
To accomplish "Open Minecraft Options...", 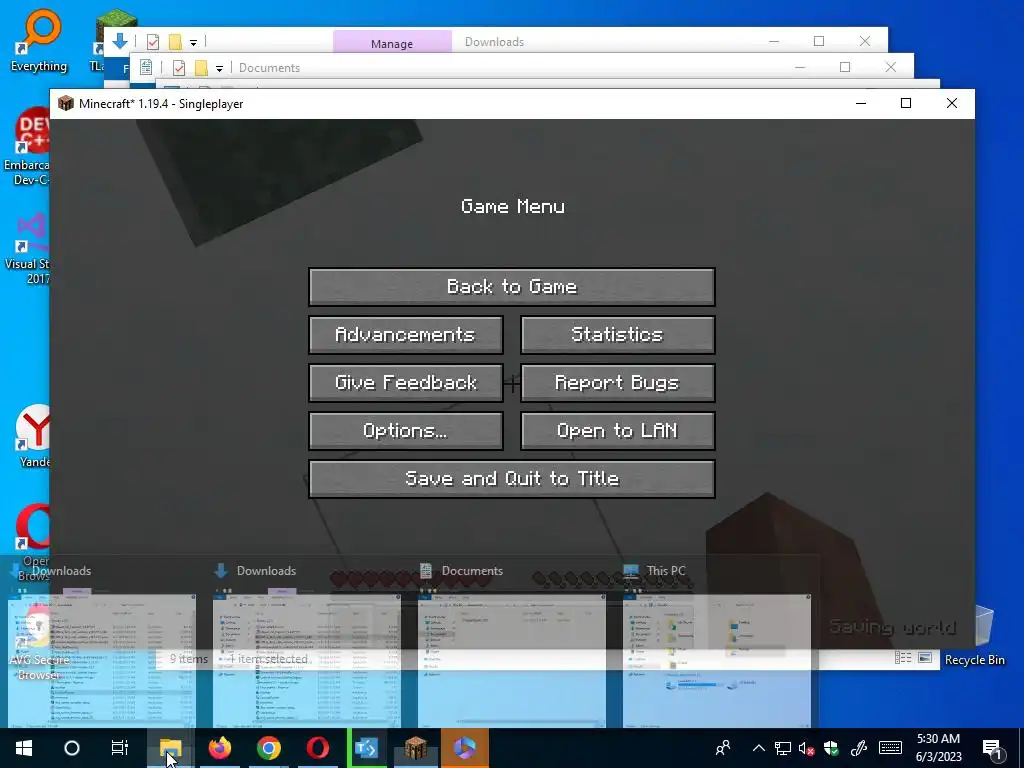I will click(406, 430).
